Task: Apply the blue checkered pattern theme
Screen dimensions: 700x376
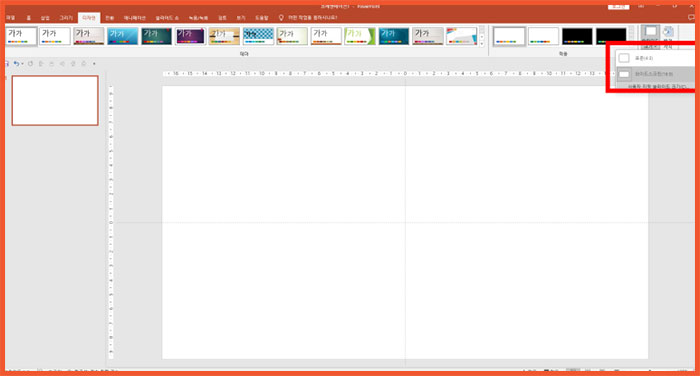Action: 258,36
